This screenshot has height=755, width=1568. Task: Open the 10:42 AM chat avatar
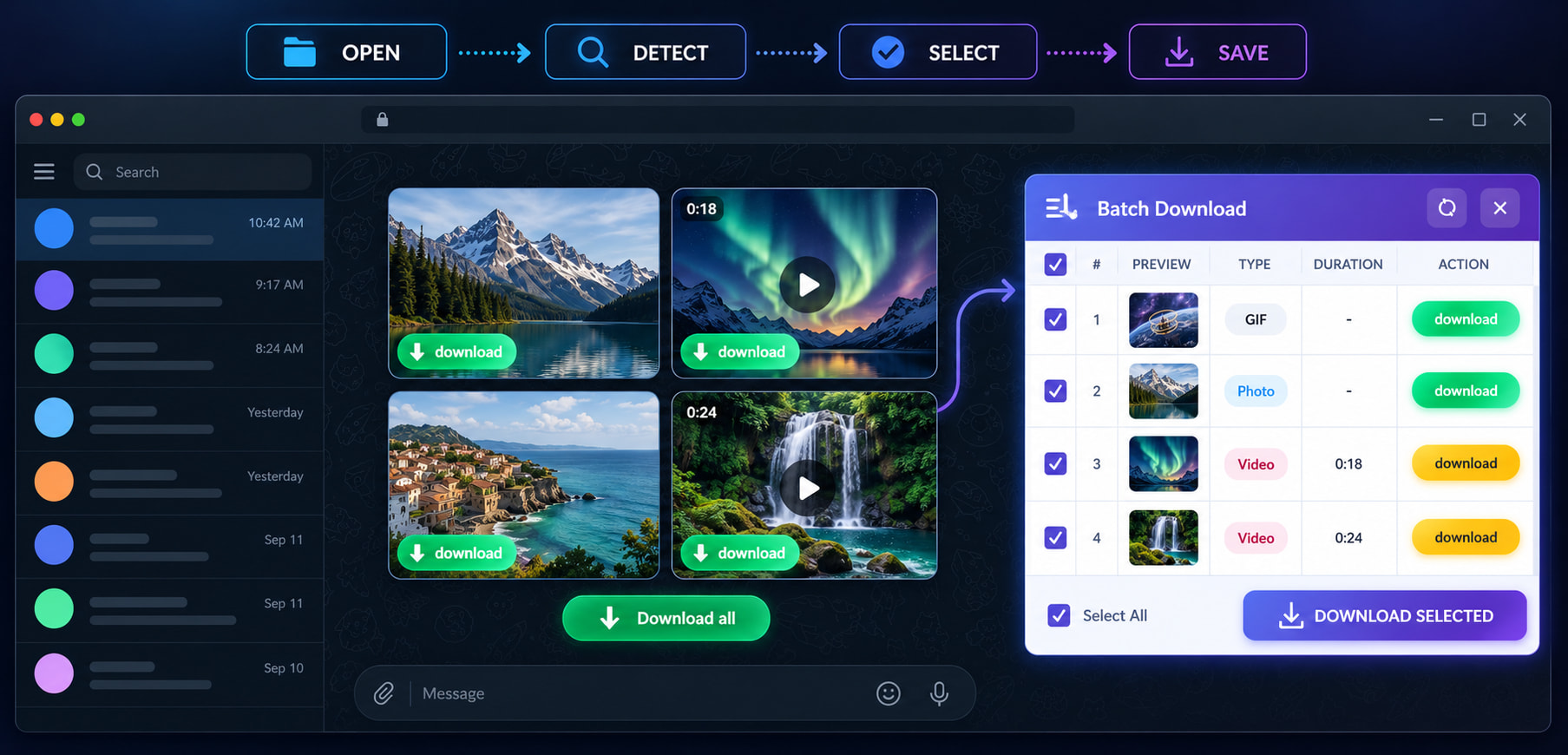[x=54, y=228]
